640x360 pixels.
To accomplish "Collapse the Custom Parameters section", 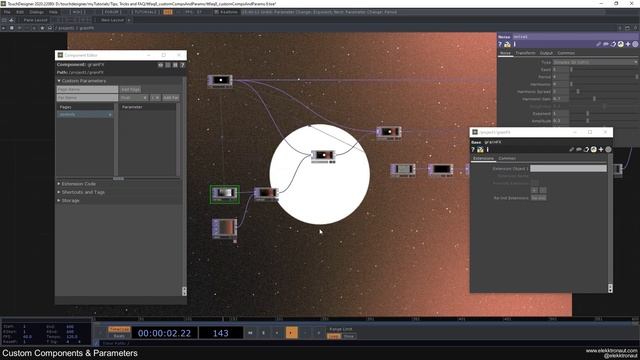I will pos(59,81).
